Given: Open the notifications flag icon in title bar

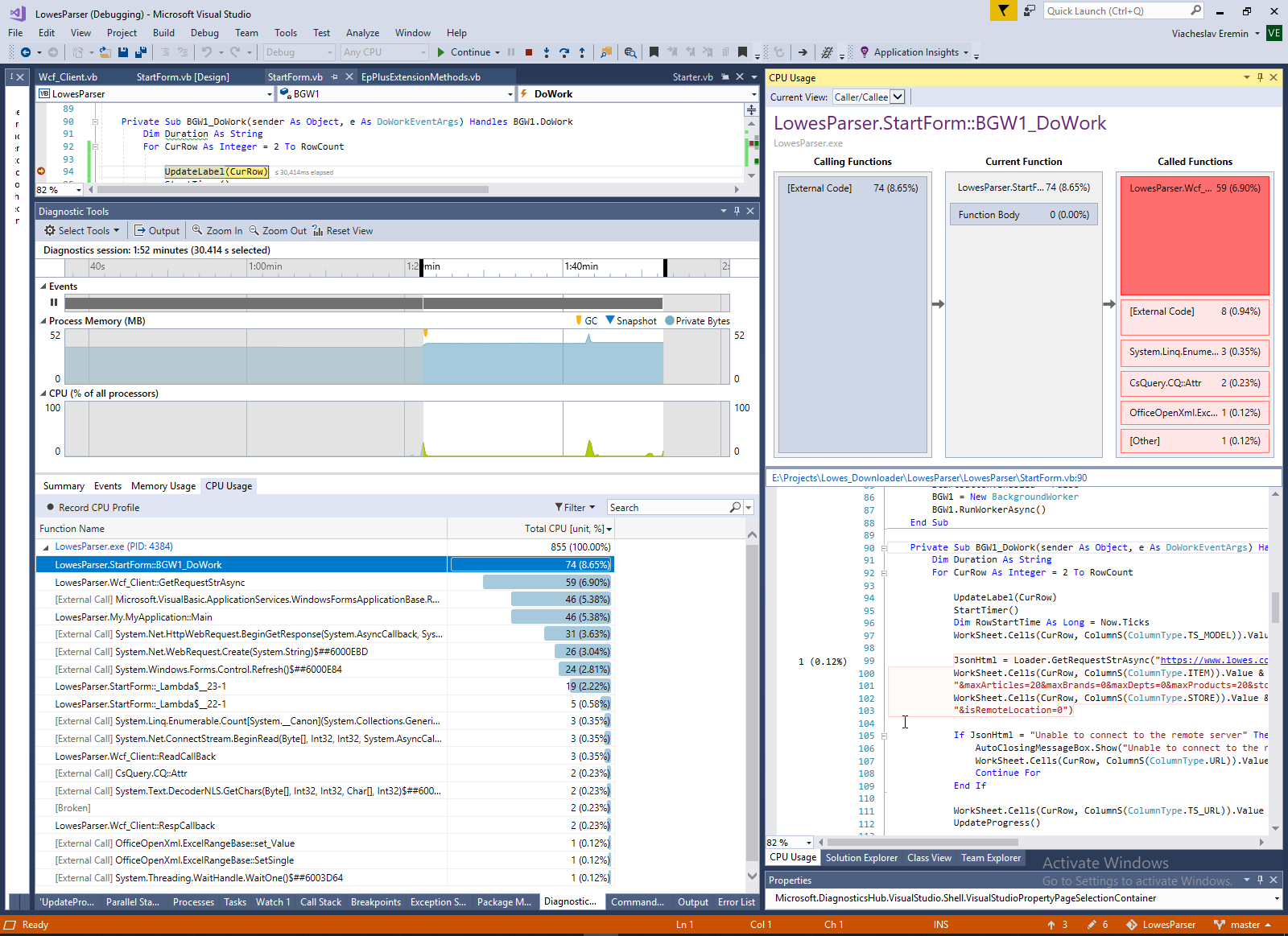Looking at the screenshot, I should click(x=1003, y=10).
